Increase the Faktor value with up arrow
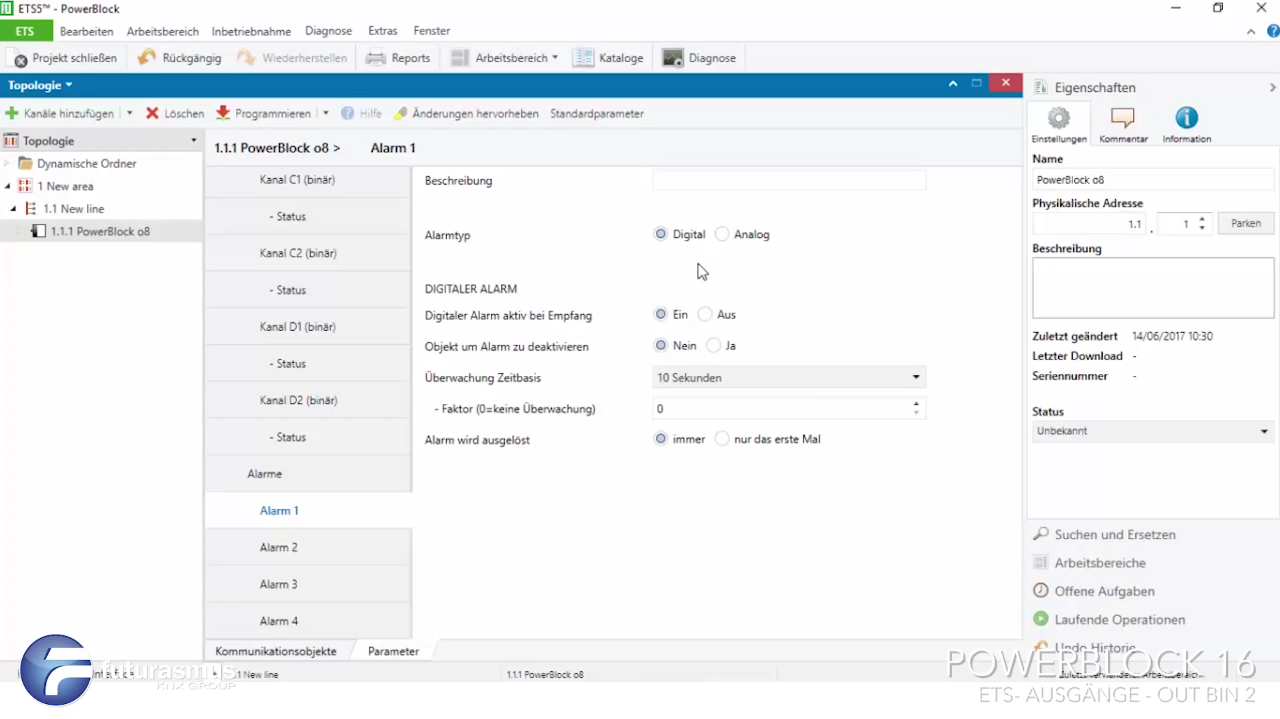Viewport: 1280px width, 719px height. click(x=916, y=404)
